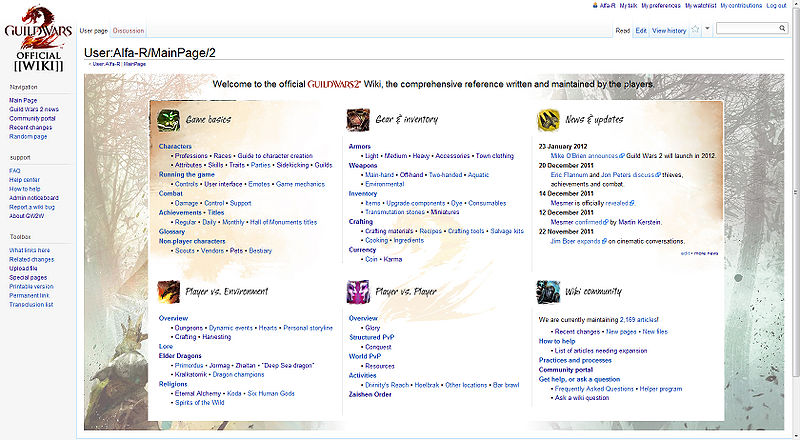Open Spirits of the Wild link
This screenshot has height=440, width=800.
(x=199, y=403)
